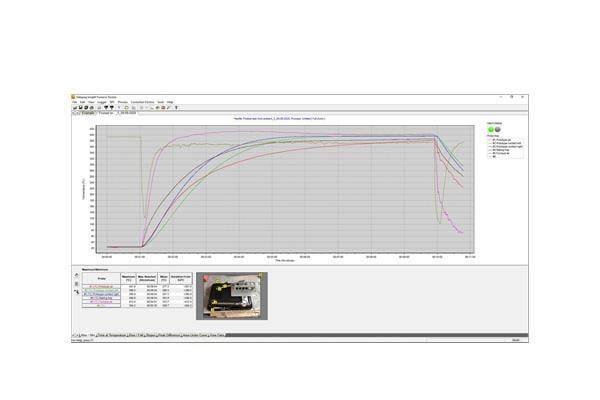Open the Tools menu

(x=161, y=102)
